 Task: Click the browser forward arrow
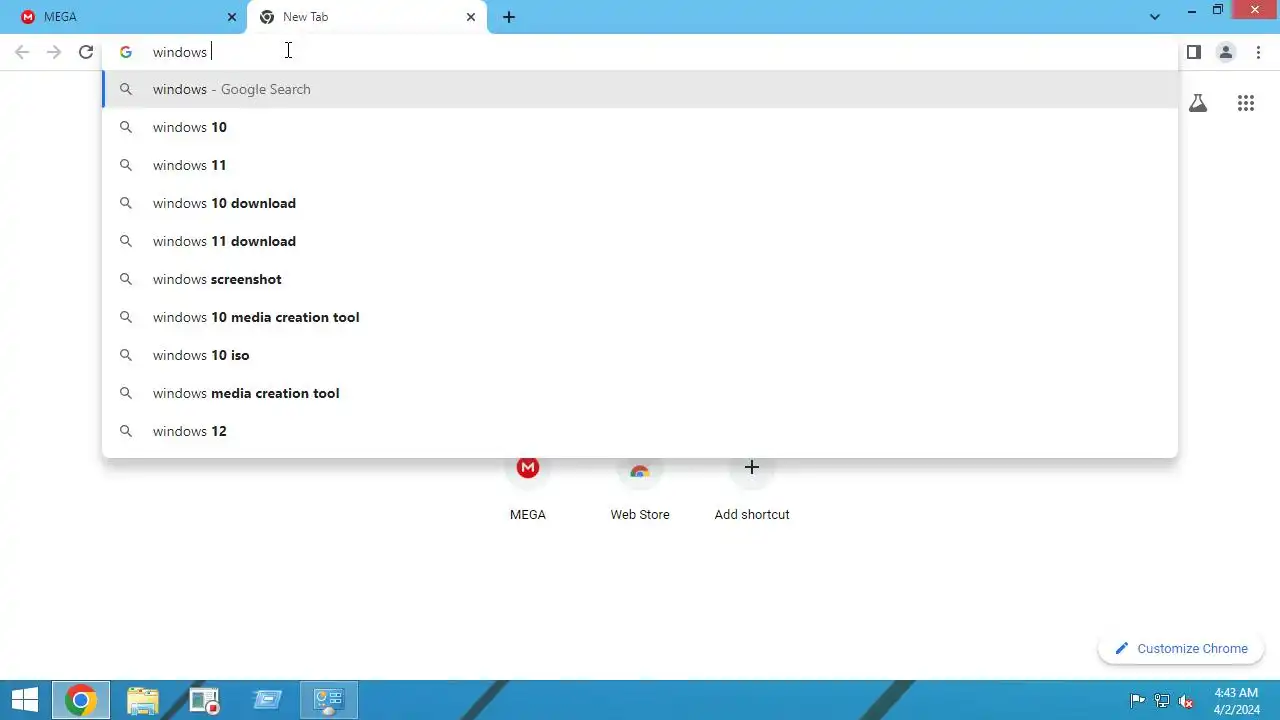54,52
